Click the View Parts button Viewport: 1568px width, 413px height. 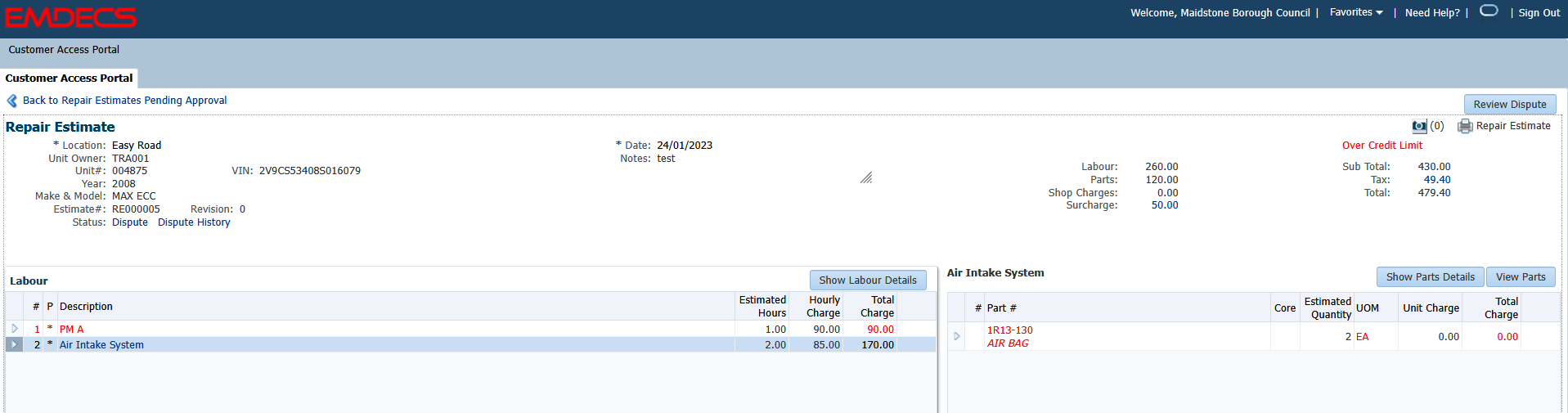pos(1521,277)
